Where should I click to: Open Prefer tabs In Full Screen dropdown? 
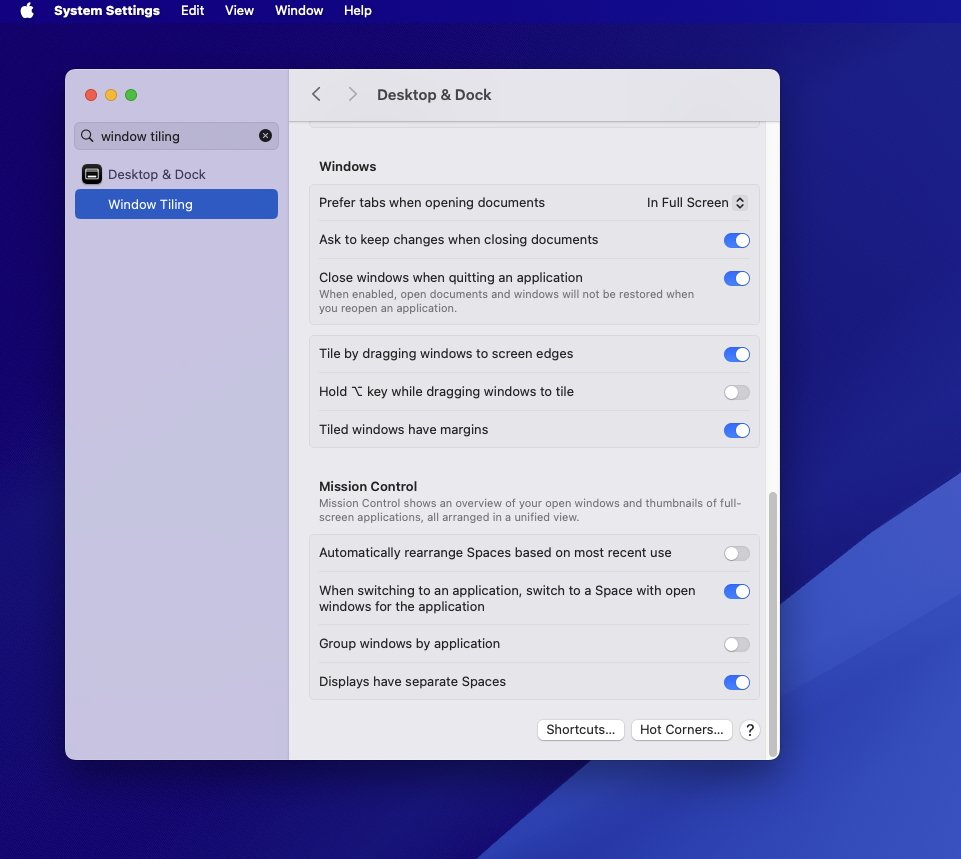pyautogui.click(x=697, y=203)
